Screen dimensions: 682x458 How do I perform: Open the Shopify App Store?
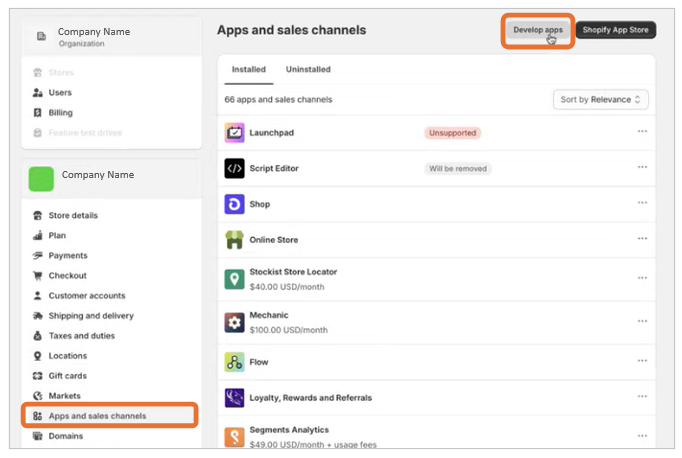pyautogui.click(x=615, y=30)
